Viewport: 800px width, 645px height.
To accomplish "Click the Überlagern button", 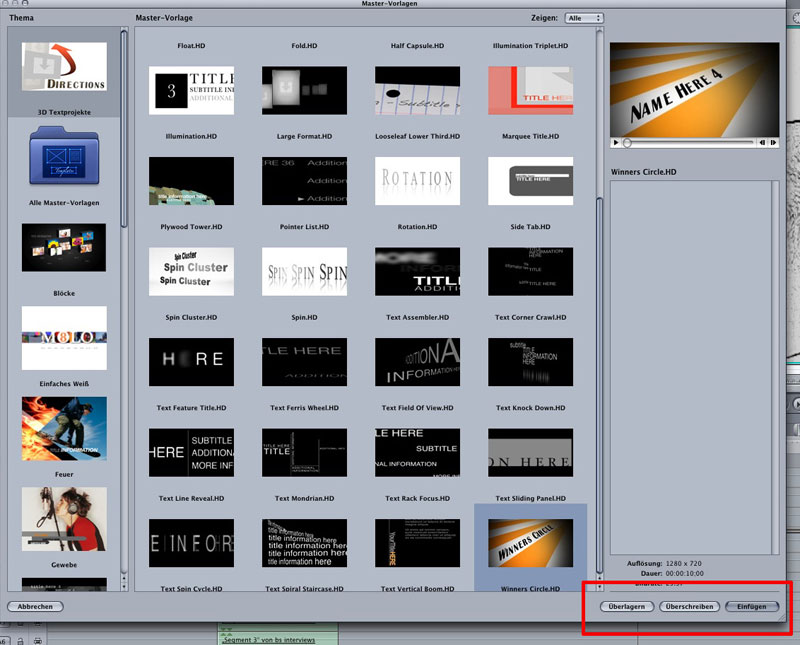I will click(628, 607).
